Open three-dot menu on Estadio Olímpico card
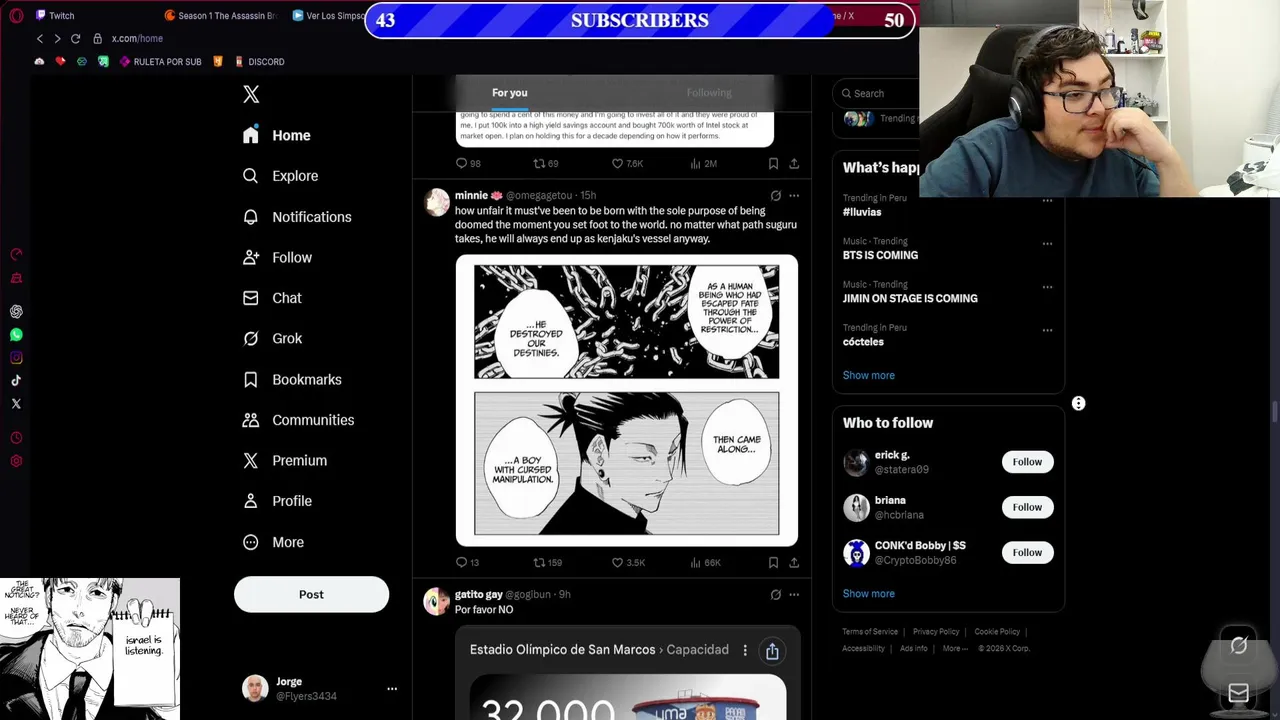The height and width of the screenshot is (720, 1280). point(744,650)
